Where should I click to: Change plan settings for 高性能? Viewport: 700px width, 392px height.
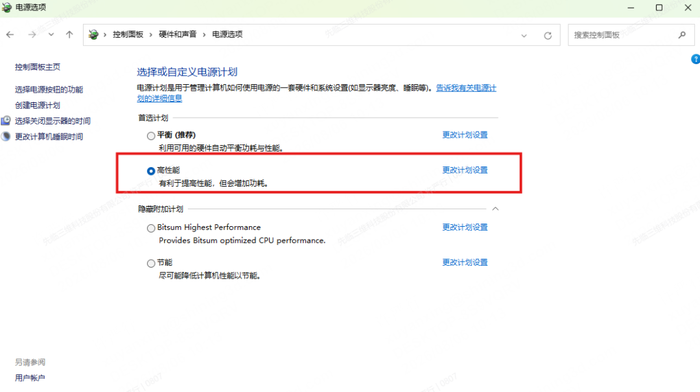point(465,170)
